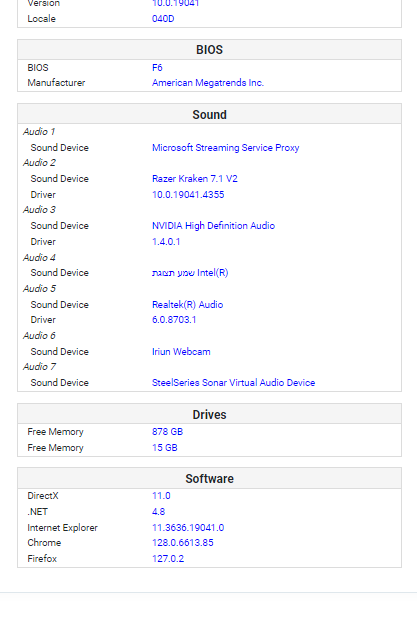Click the DirectX label

[43, 496]
